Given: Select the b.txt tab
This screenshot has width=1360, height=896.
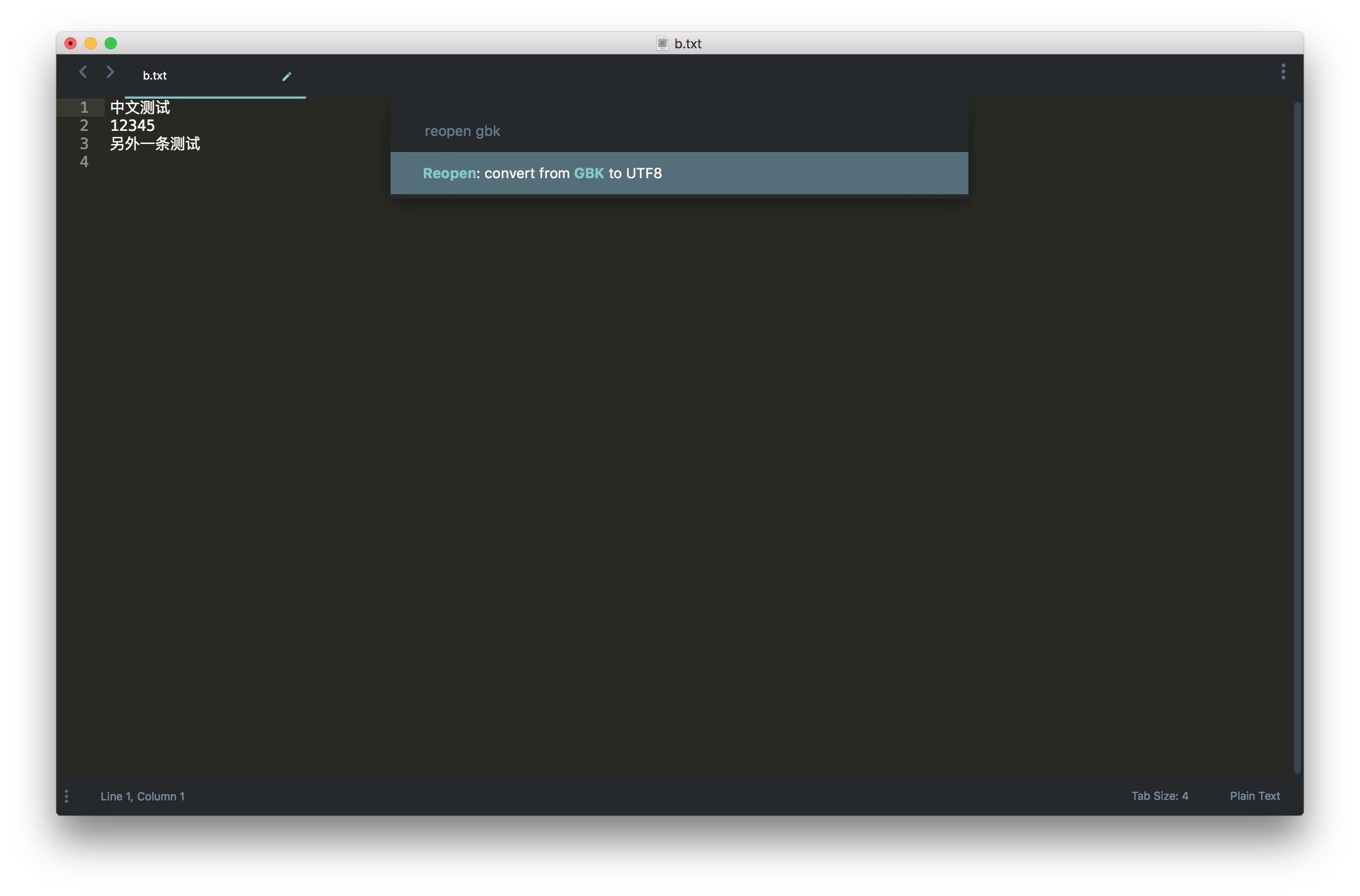Looking at the screenshot, I should point(155,76).
